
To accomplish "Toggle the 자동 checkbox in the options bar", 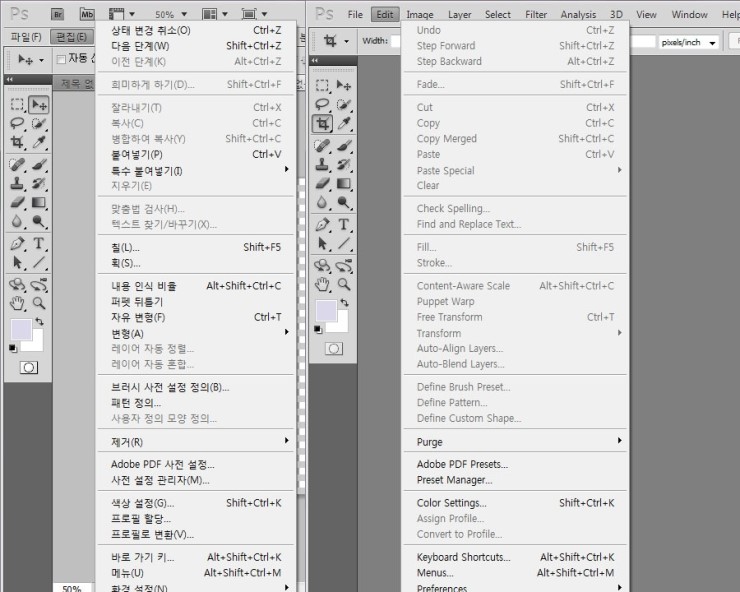I will pos(61,59).
